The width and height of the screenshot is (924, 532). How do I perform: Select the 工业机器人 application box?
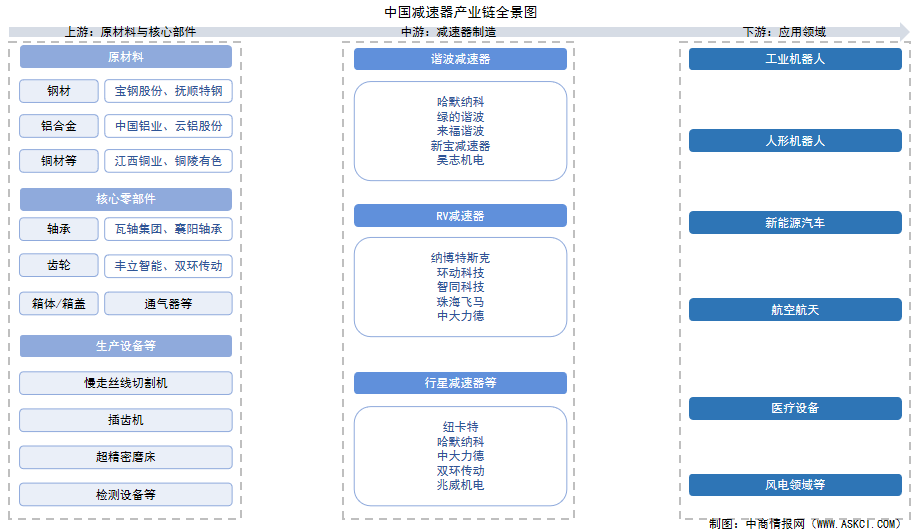pyautogui.click(x=795, y=59)
